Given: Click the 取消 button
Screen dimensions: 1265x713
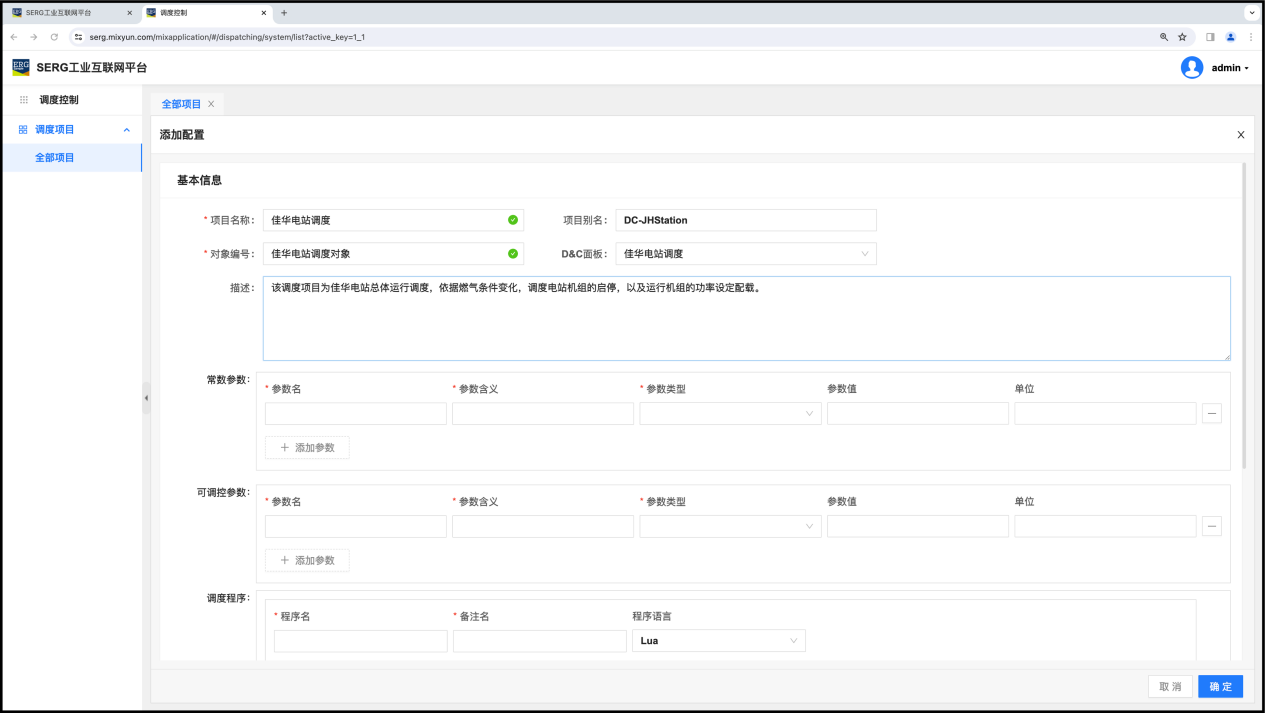Looking at the screenshot, I should pyautogui.click(x=1170, y=687).
